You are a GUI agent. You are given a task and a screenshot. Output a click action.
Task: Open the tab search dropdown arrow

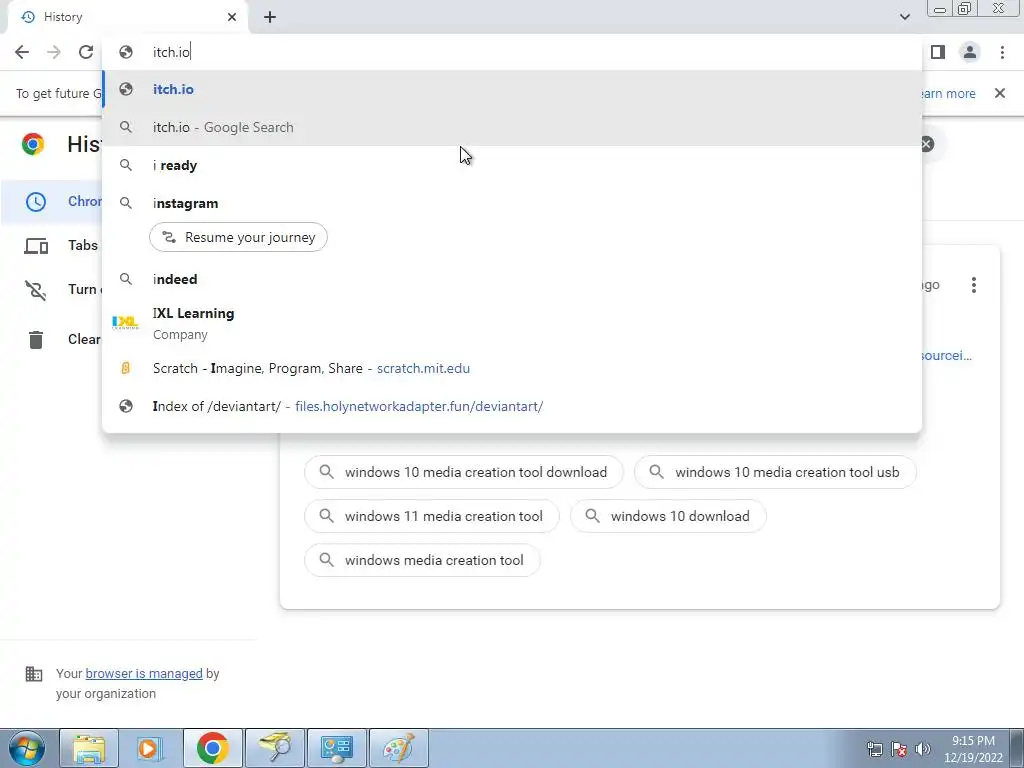(904, 17)
